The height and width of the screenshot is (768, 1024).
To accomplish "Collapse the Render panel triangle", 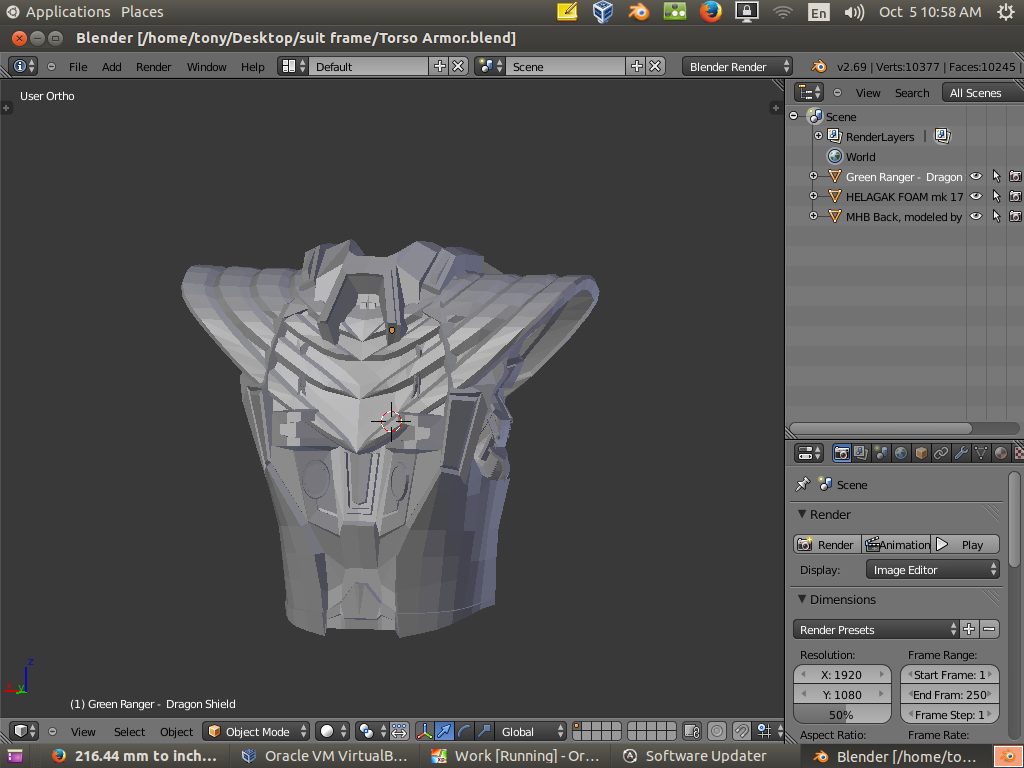I will (x=802, y=514).
